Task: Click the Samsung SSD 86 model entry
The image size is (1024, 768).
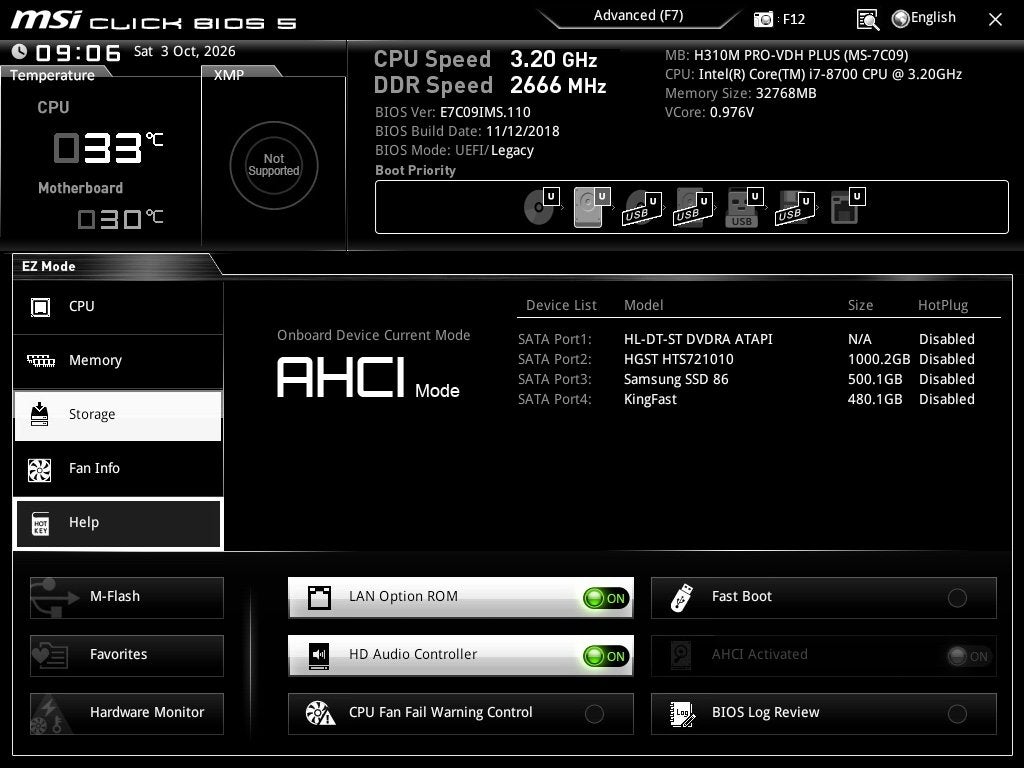Action: [676, 379]
